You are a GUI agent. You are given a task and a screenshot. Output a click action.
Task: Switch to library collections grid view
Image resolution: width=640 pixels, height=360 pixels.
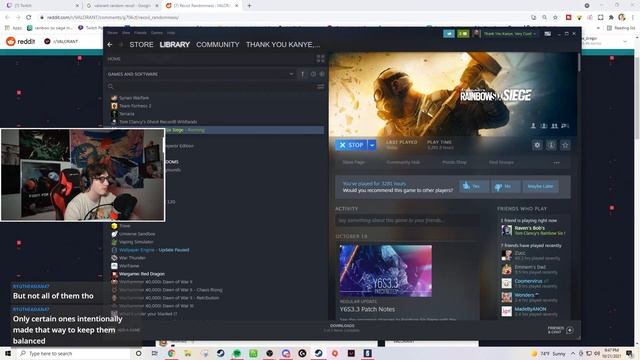pyautogui.click(x=320, y=59)
